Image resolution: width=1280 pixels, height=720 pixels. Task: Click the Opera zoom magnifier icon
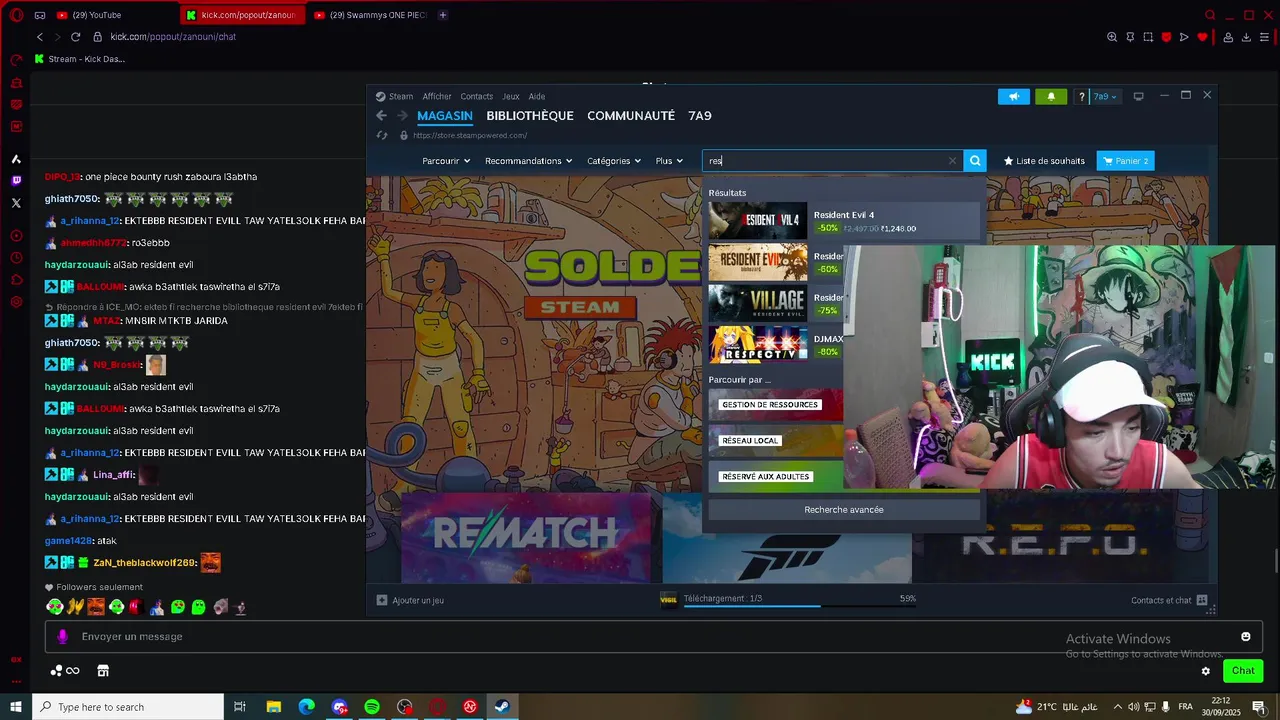(x=1112, y=37)
